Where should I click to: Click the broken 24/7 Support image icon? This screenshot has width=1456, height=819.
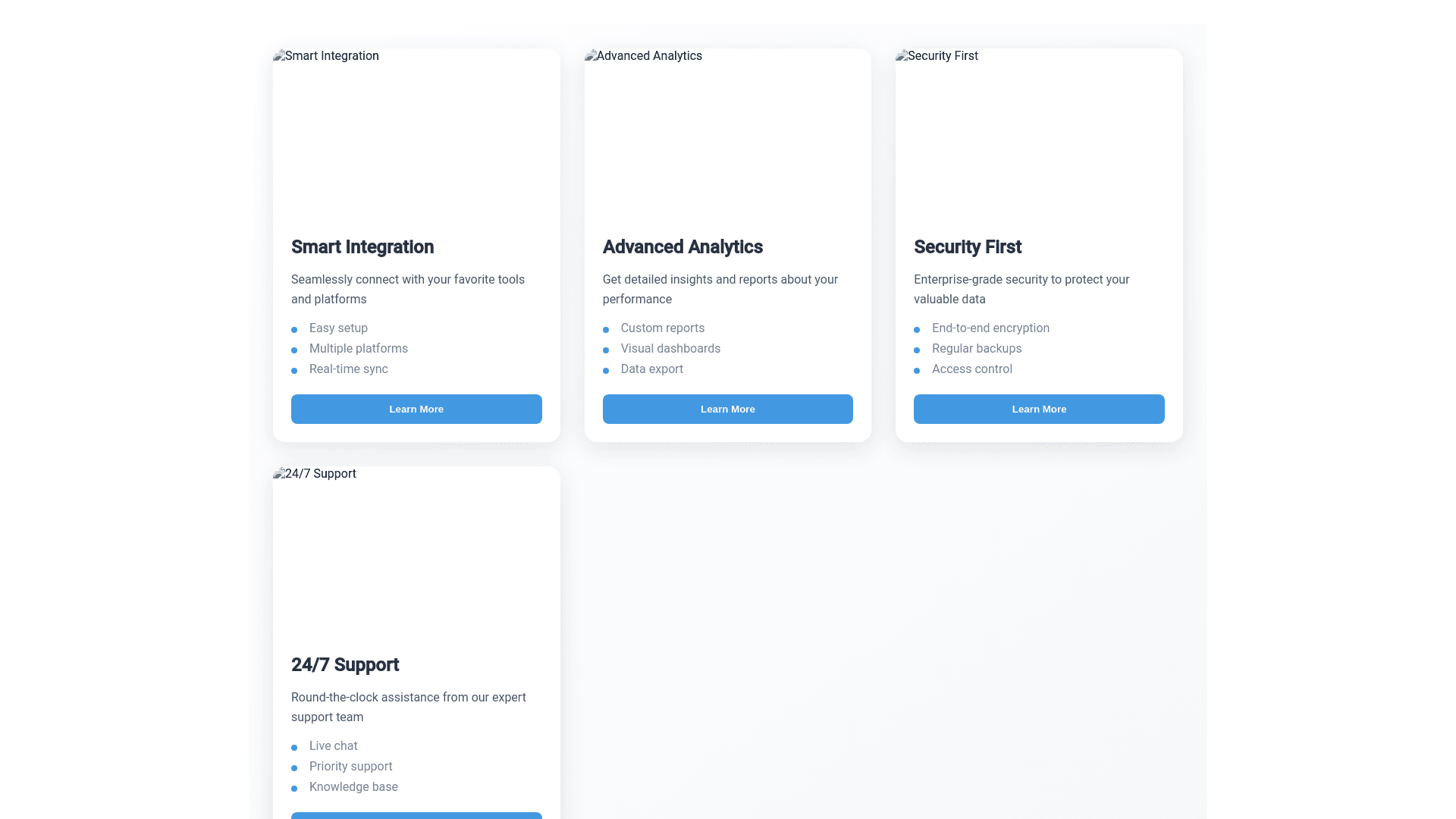click(x=279, y=473)
